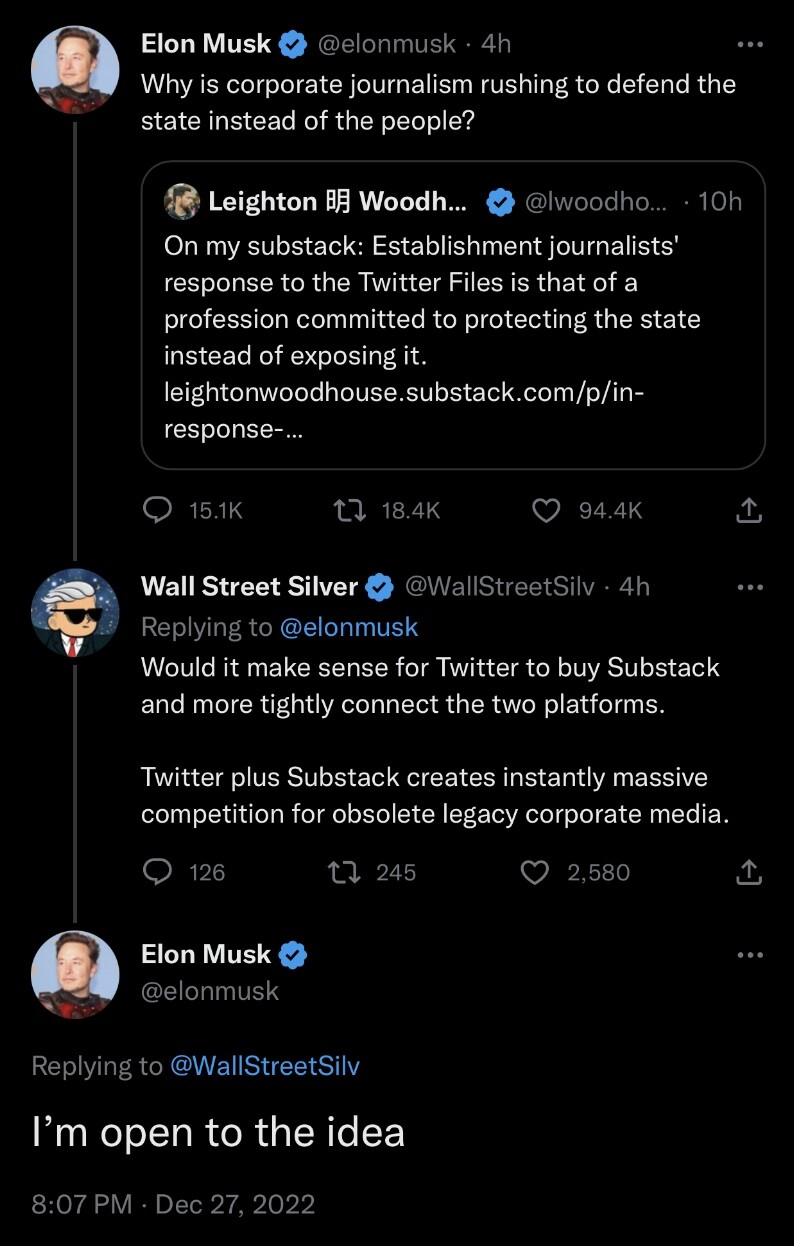Viewport: 794px width, 1246px height.
Task: Open Elon Musk's avatar on bottom reply
Action: coord(75,974)
